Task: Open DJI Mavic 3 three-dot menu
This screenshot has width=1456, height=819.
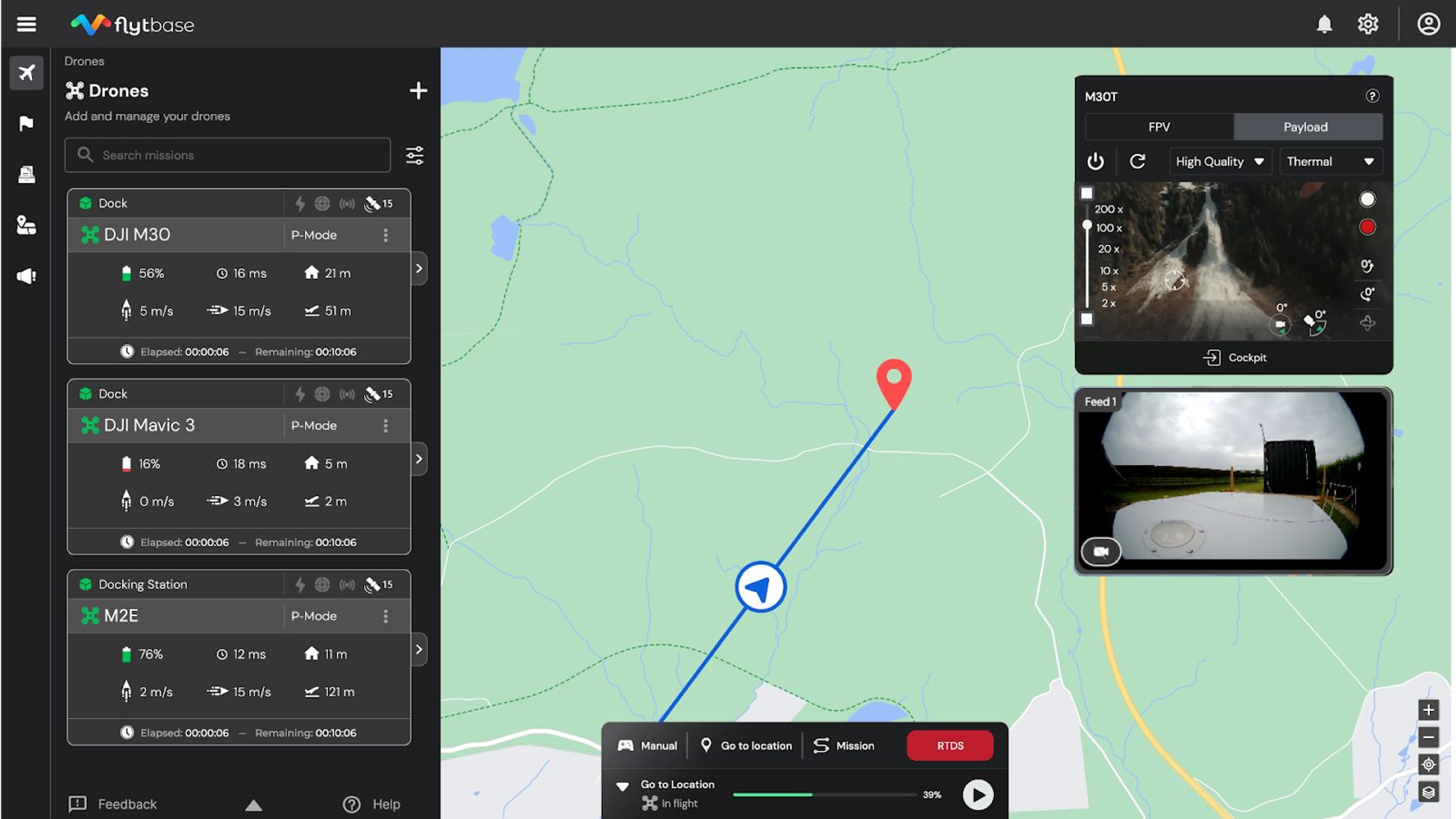Action: coord(386,425)
